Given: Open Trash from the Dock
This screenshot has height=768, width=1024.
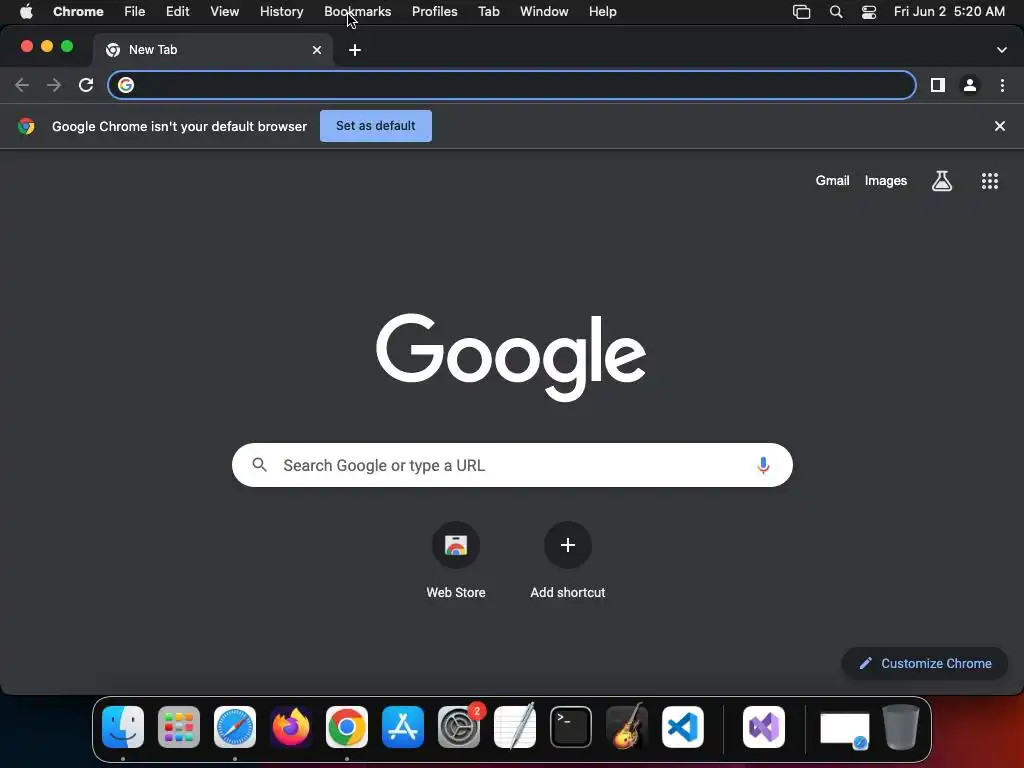Looking at the screenshot, I should click(x=901, y=727).
